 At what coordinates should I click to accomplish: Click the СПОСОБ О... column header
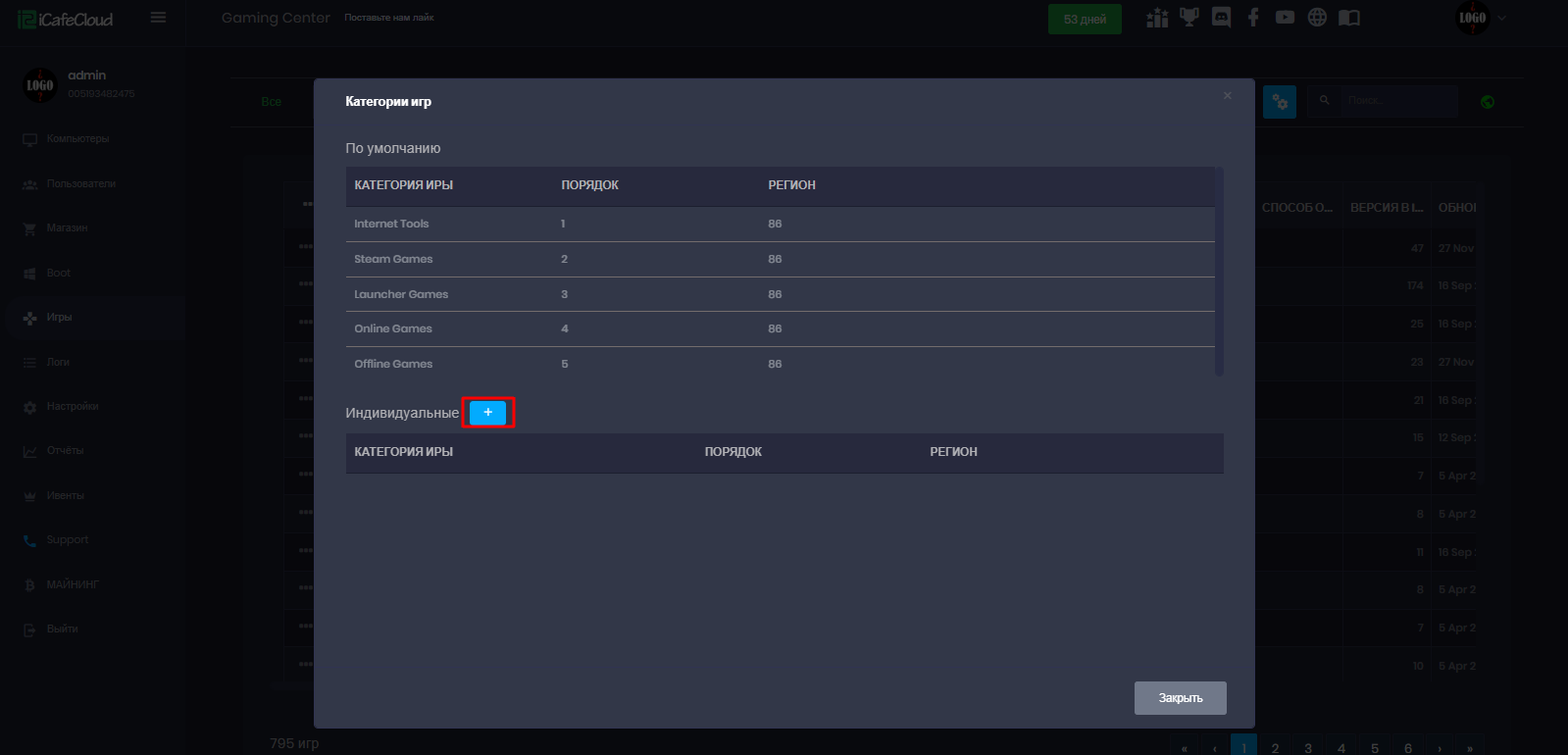point(1297,208)
